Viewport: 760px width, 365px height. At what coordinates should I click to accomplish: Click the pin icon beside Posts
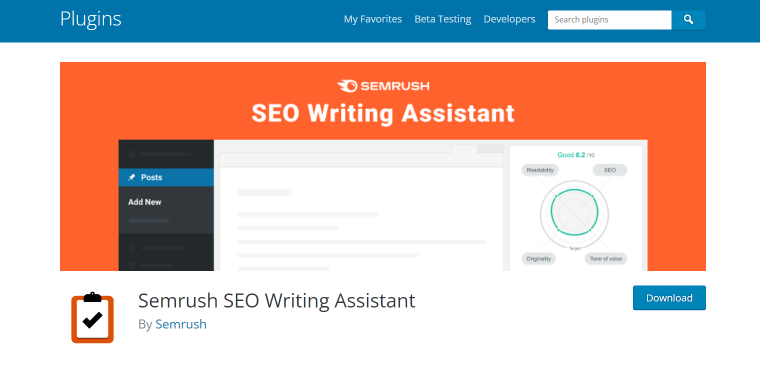coord(131,177)
